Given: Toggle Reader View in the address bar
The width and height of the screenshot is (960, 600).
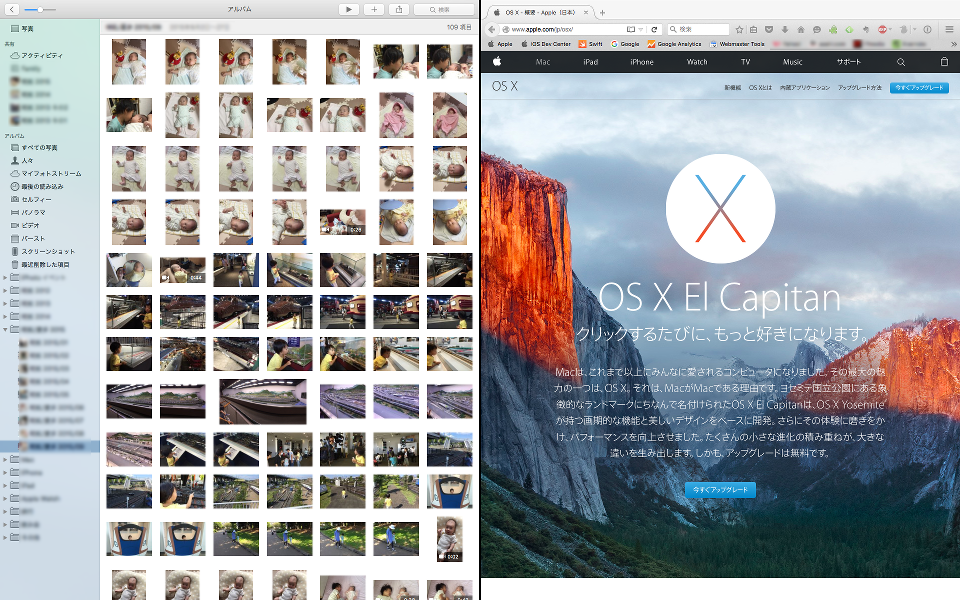Looking at the screenshot, I should [631, 29].
